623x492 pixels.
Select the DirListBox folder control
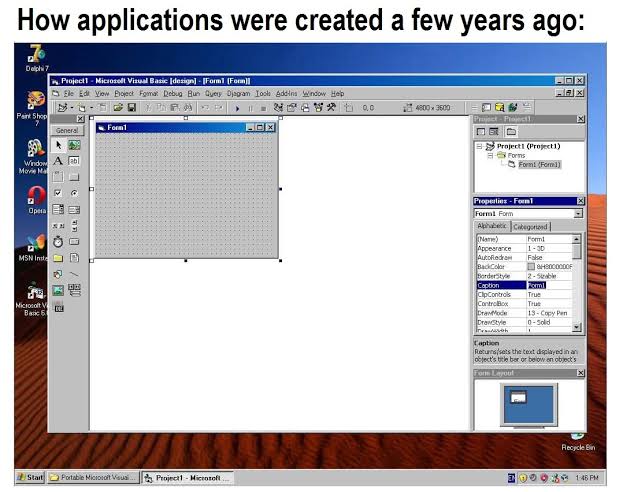[58, 258]
